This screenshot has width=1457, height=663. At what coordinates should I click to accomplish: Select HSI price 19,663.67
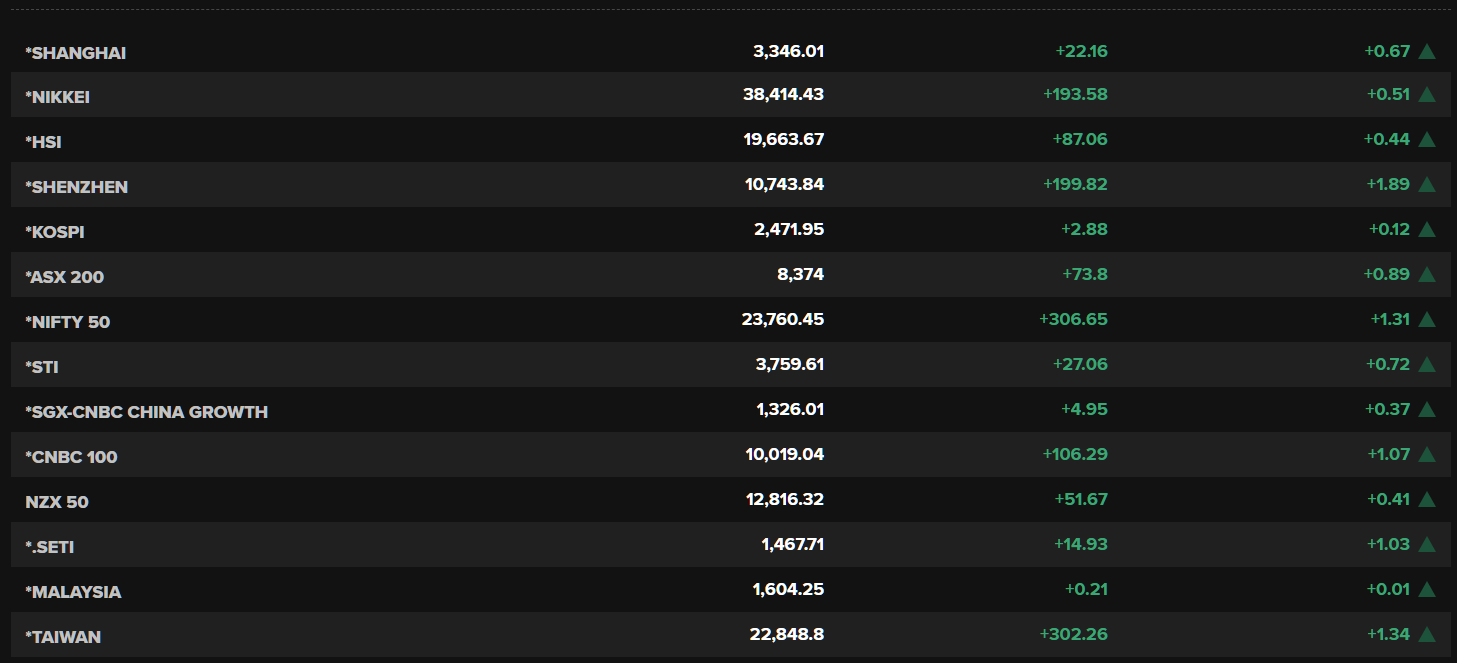coord(784,139)
